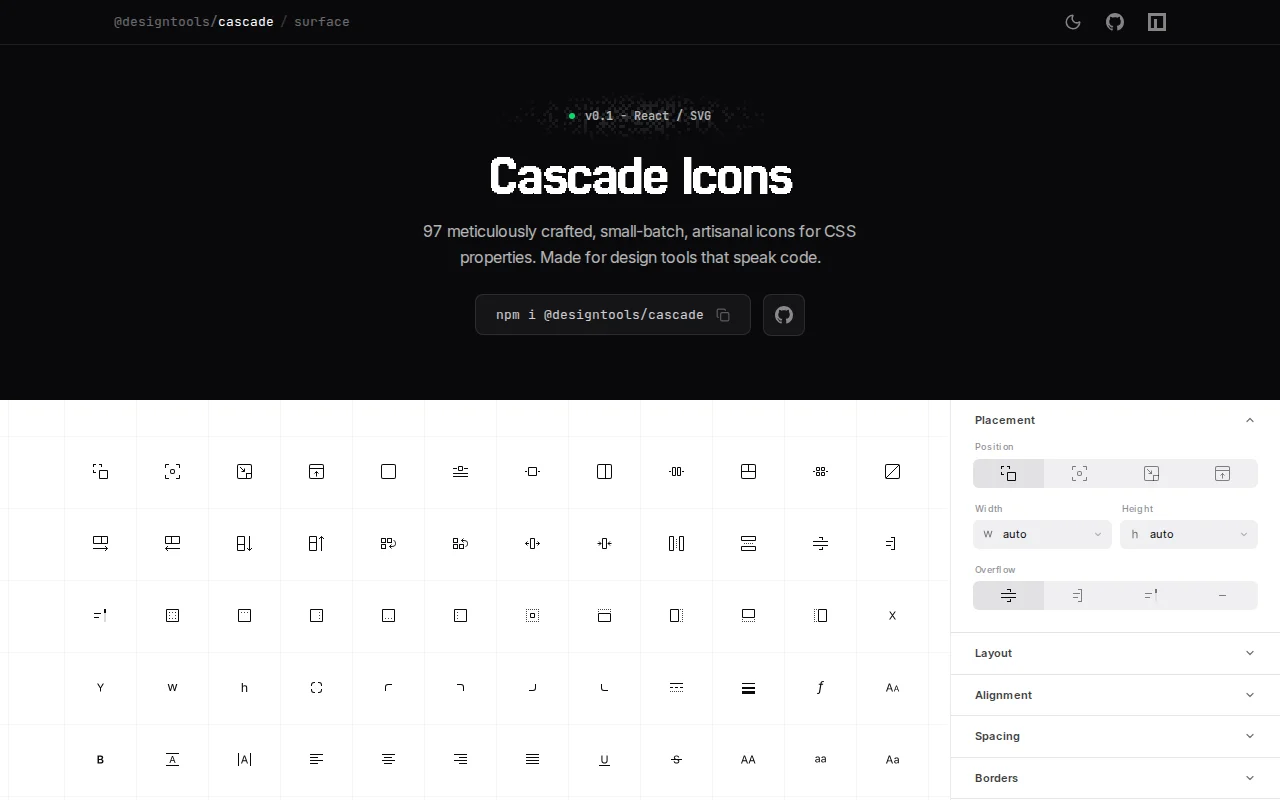The width and height of the screenshot is (1280, 800).
Task: Click the Y axis icon in the grid
Action: click(100, 687)
